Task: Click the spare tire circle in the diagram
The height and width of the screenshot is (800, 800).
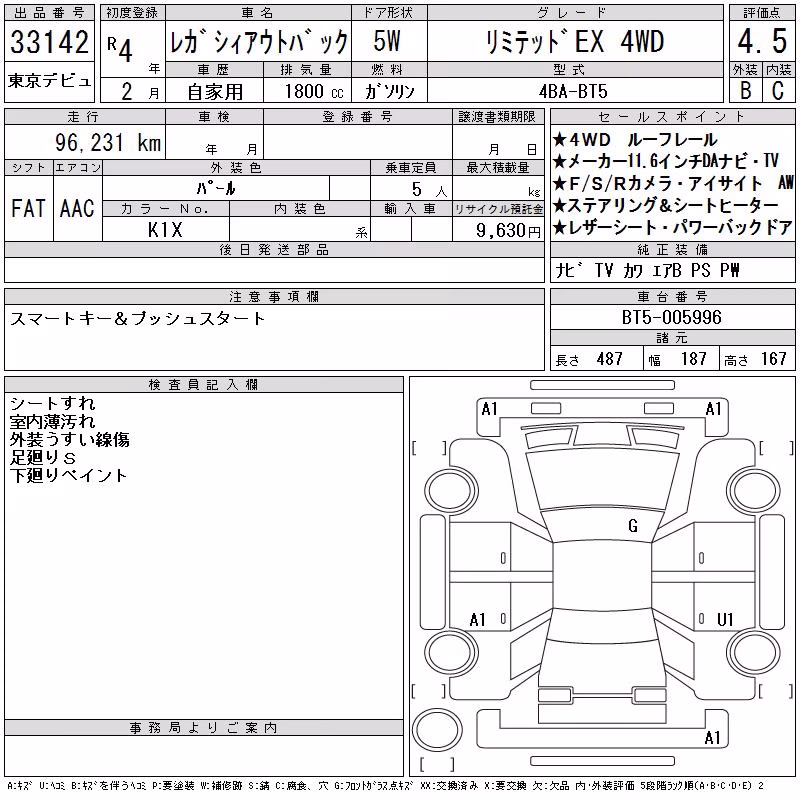Action: point(437,729)
